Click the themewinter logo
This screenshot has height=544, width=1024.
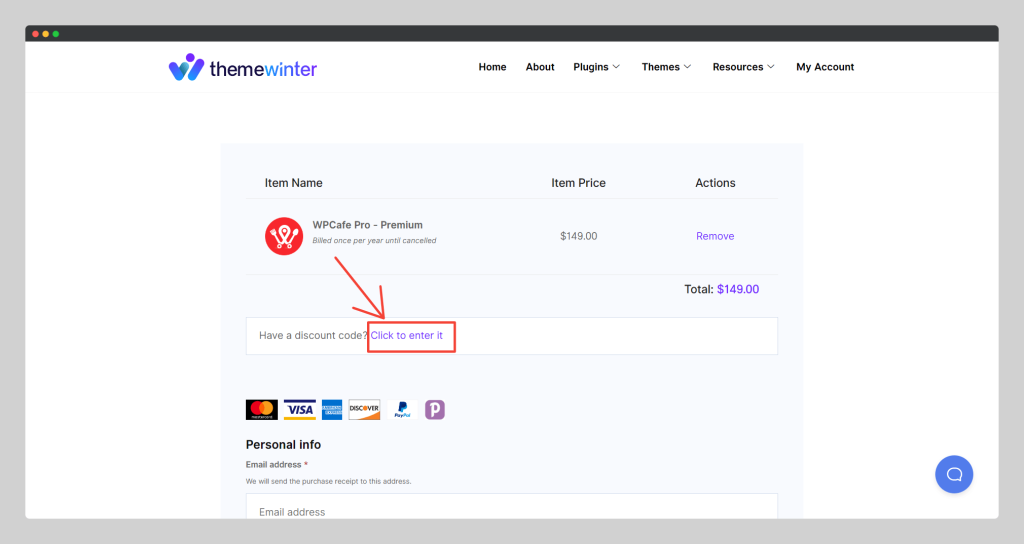(x=242, y=67)
